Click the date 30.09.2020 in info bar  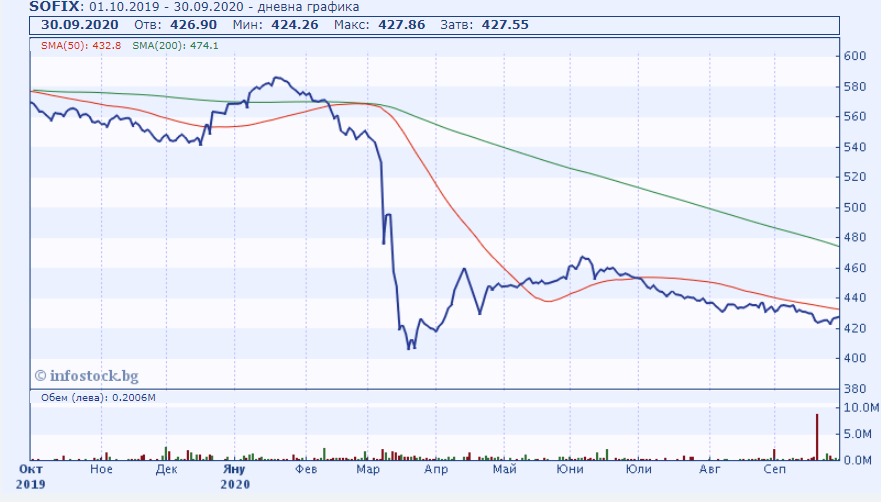(80, 25)
